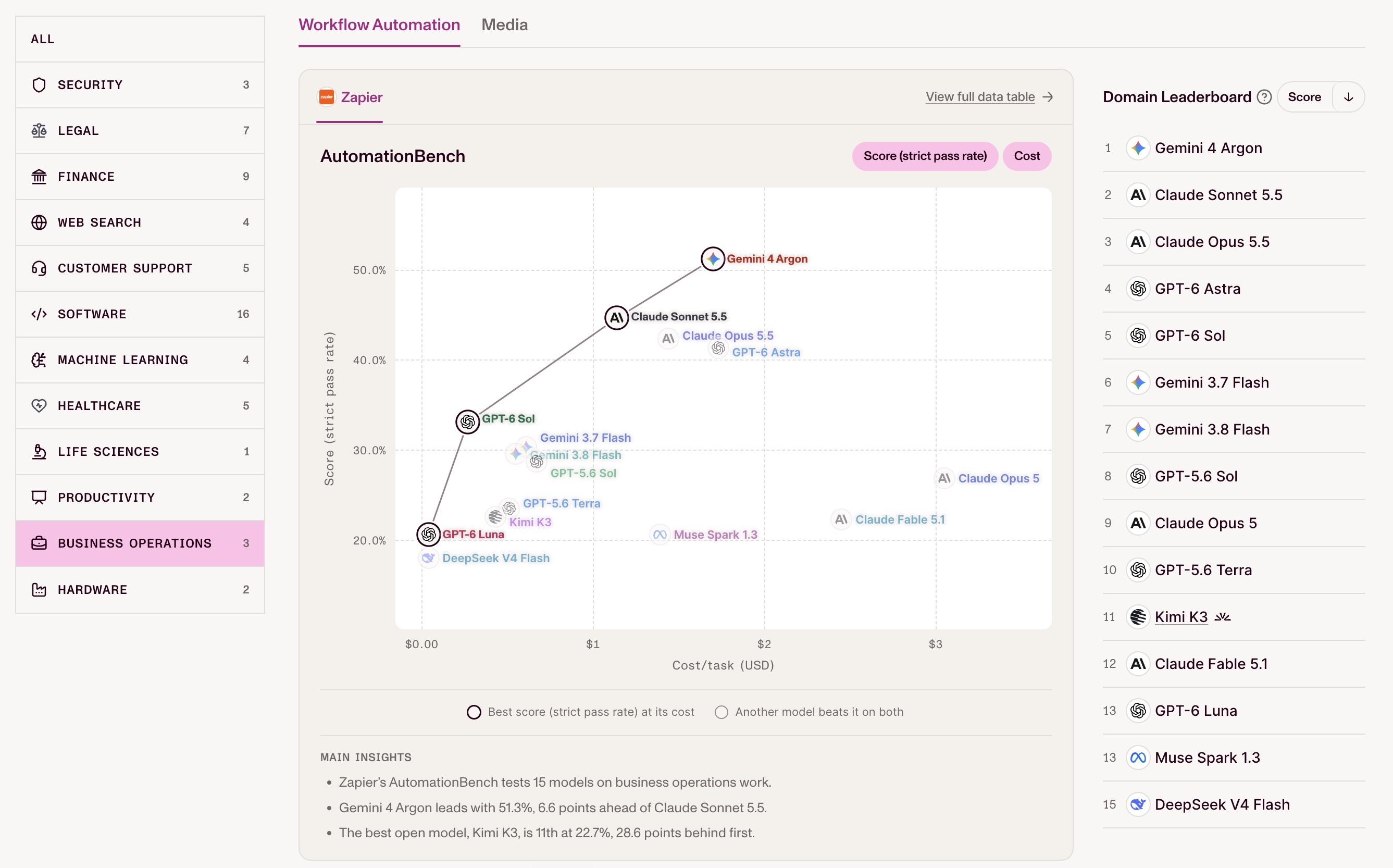The width and height of the screenshot is (1393, 868).
Task: Select GPT-6 Astra in leaderboard
Action: tap(1234, 289)
